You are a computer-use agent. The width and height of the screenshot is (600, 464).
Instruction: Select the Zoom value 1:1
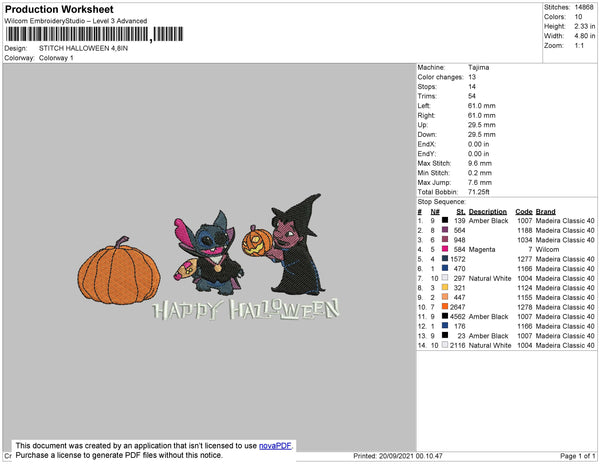tap(579, 46)
